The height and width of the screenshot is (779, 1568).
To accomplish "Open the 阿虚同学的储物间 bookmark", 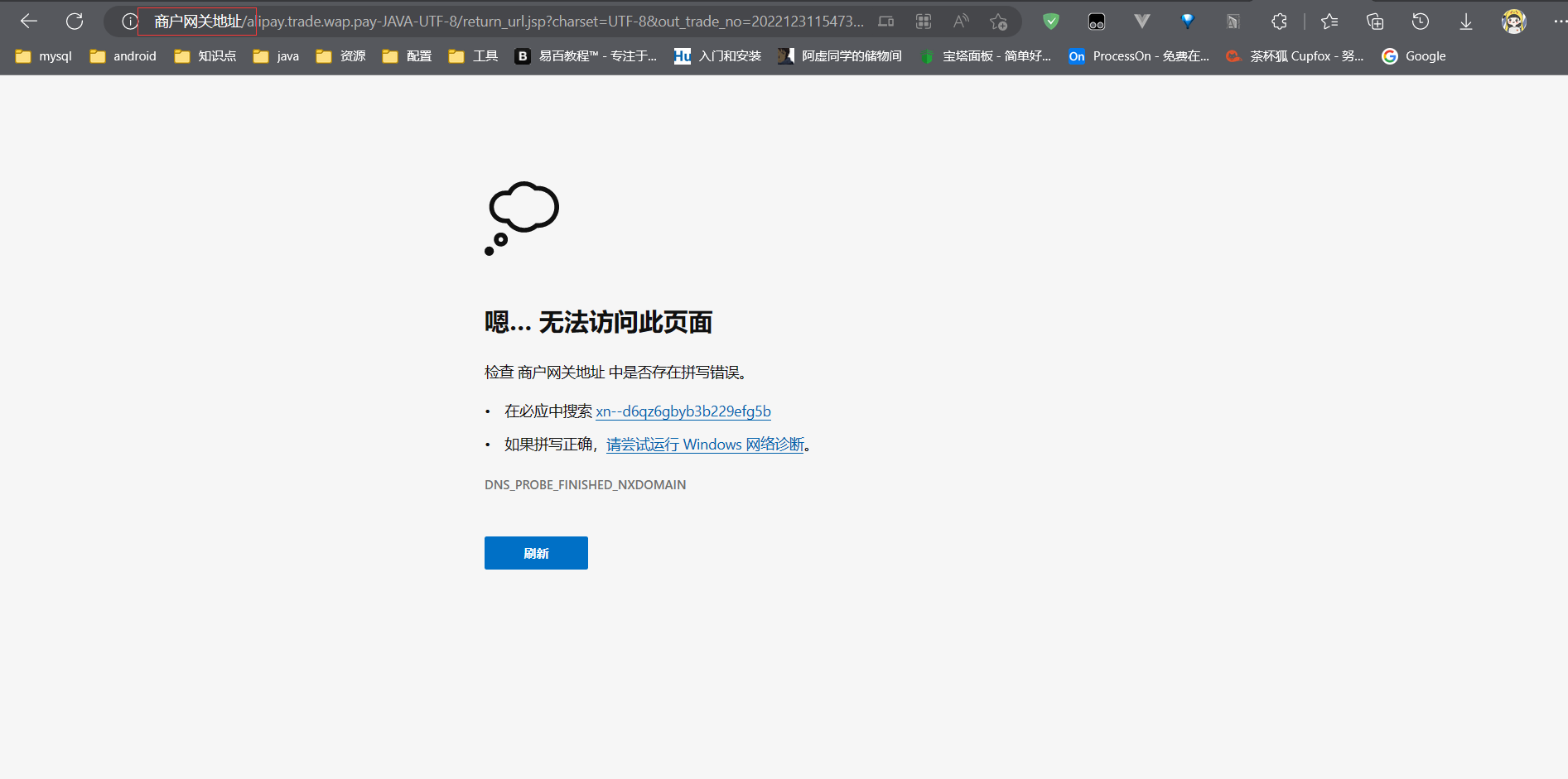I will [840, 56].
